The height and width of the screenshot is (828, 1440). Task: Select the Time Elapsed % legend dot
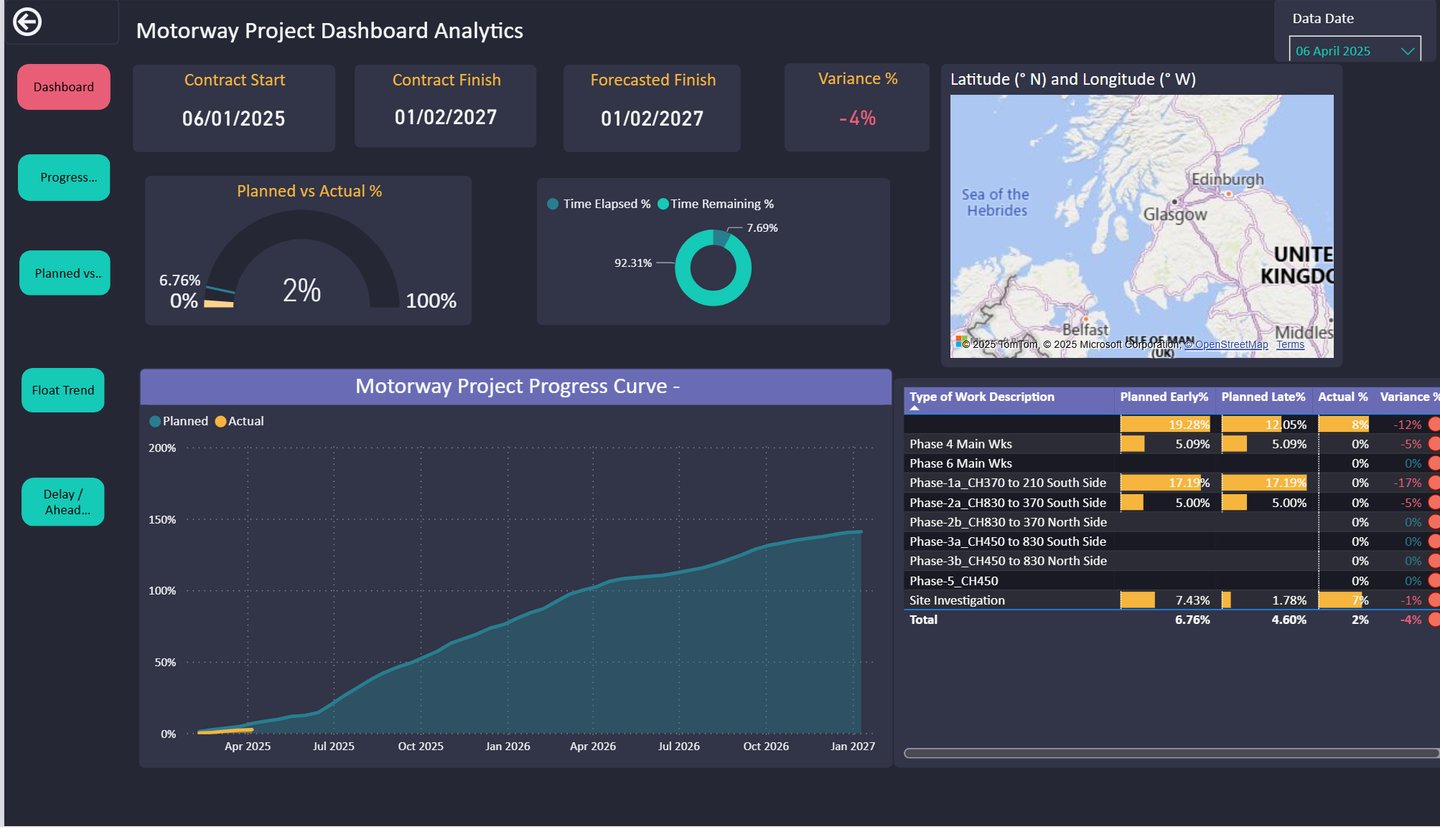553,204
